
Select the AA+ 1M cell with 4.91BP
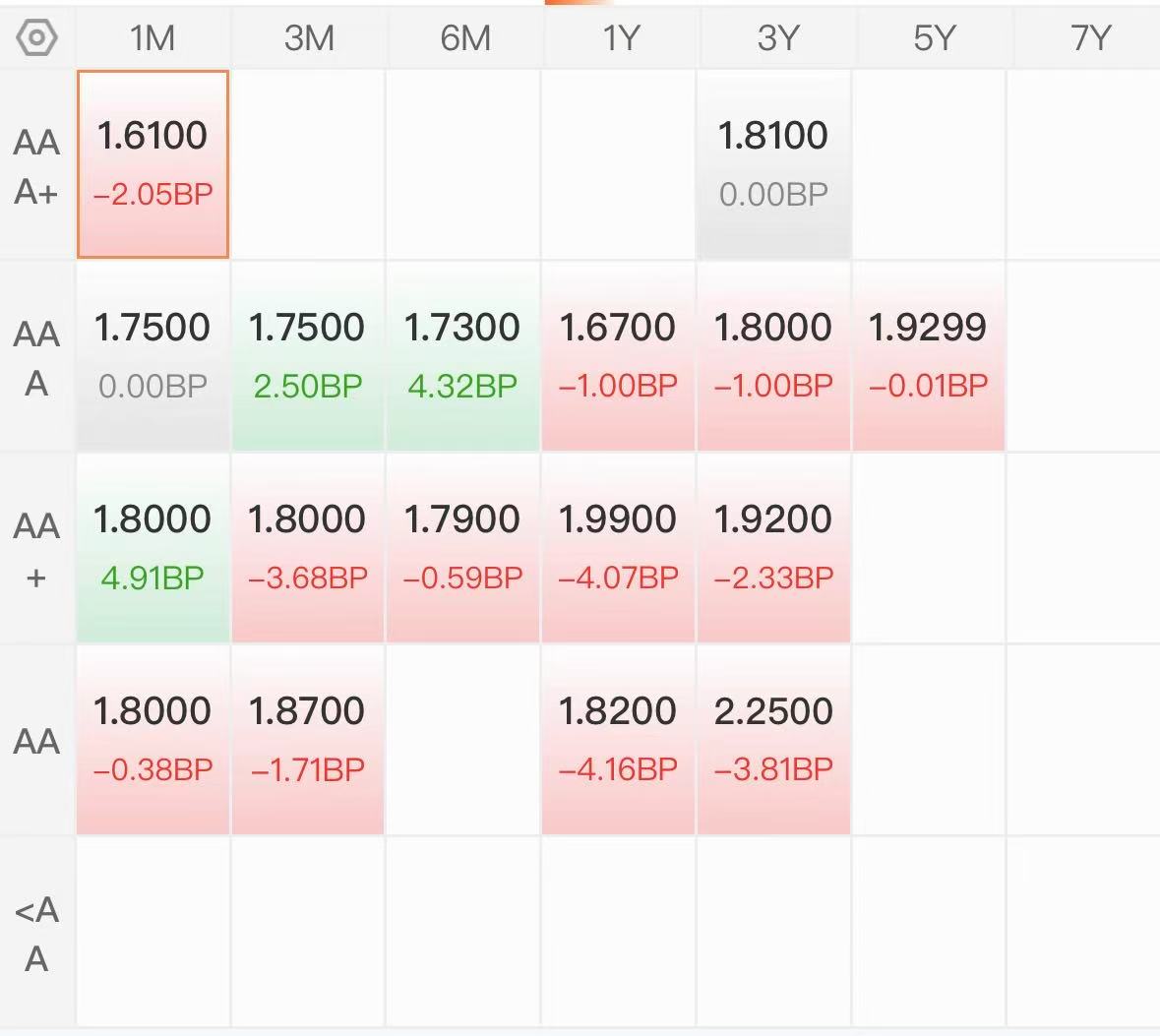(153, 548)
